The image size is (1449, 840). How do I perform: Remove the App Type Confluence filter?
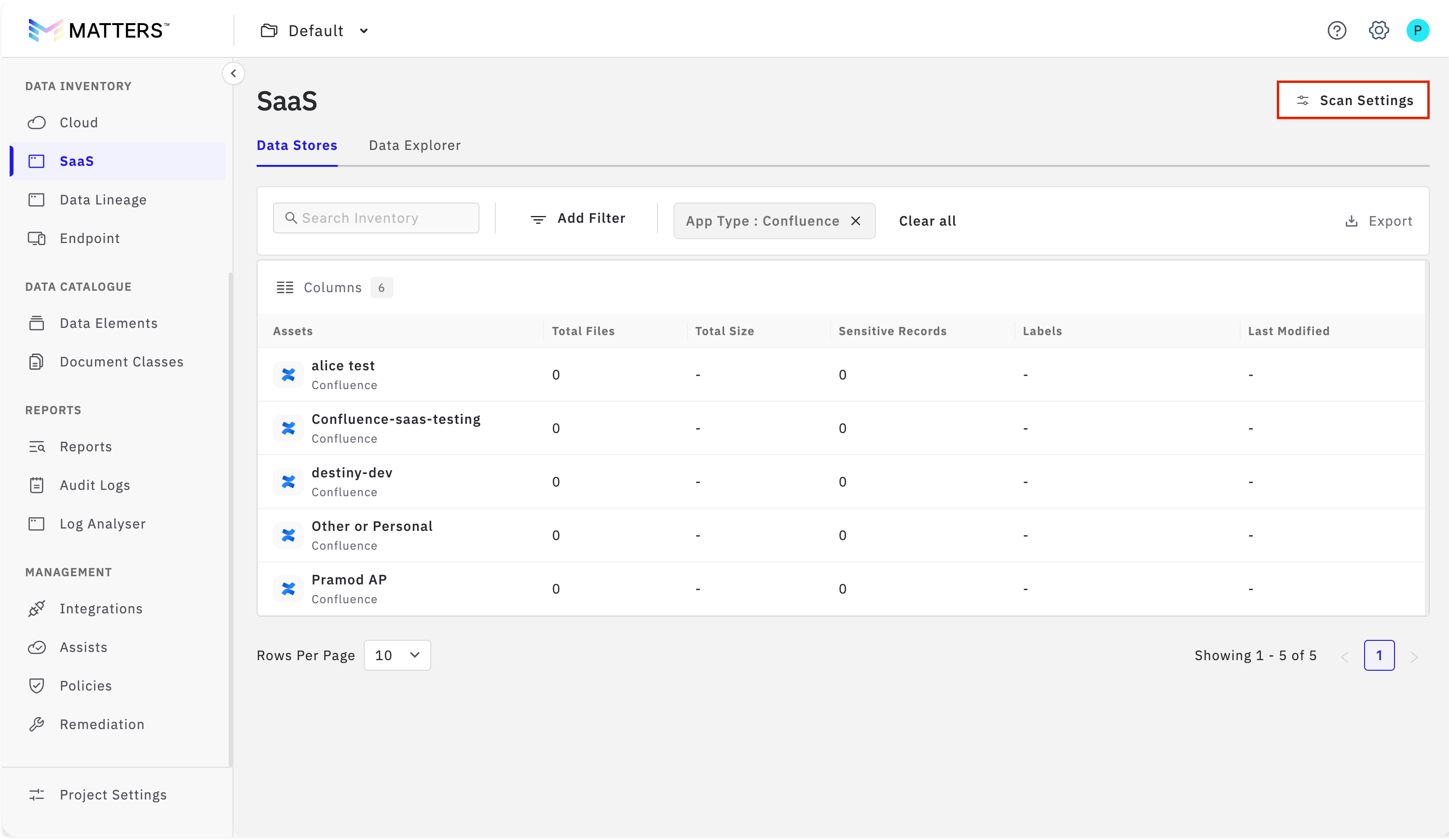[x=856, y=221]
